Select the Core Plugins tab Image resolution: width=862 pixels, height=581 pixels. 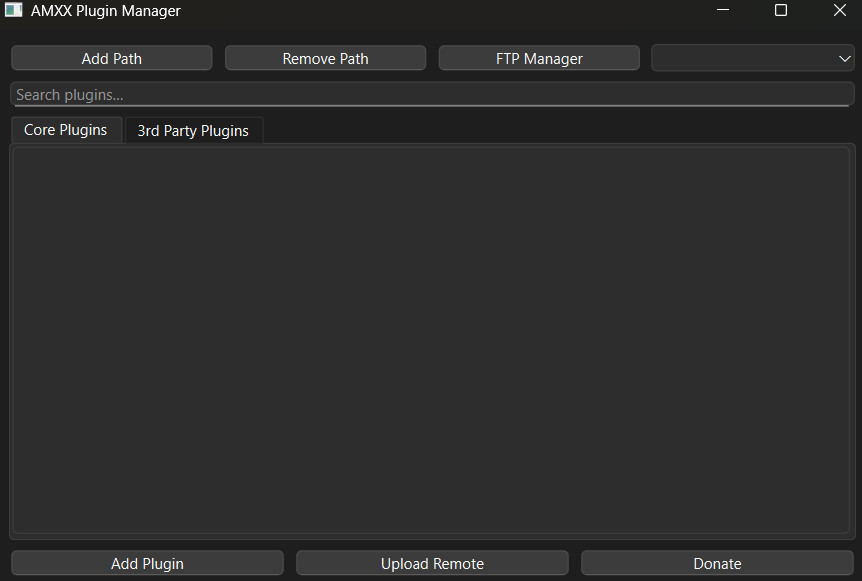pyautogui.click(x=65, y=130)
